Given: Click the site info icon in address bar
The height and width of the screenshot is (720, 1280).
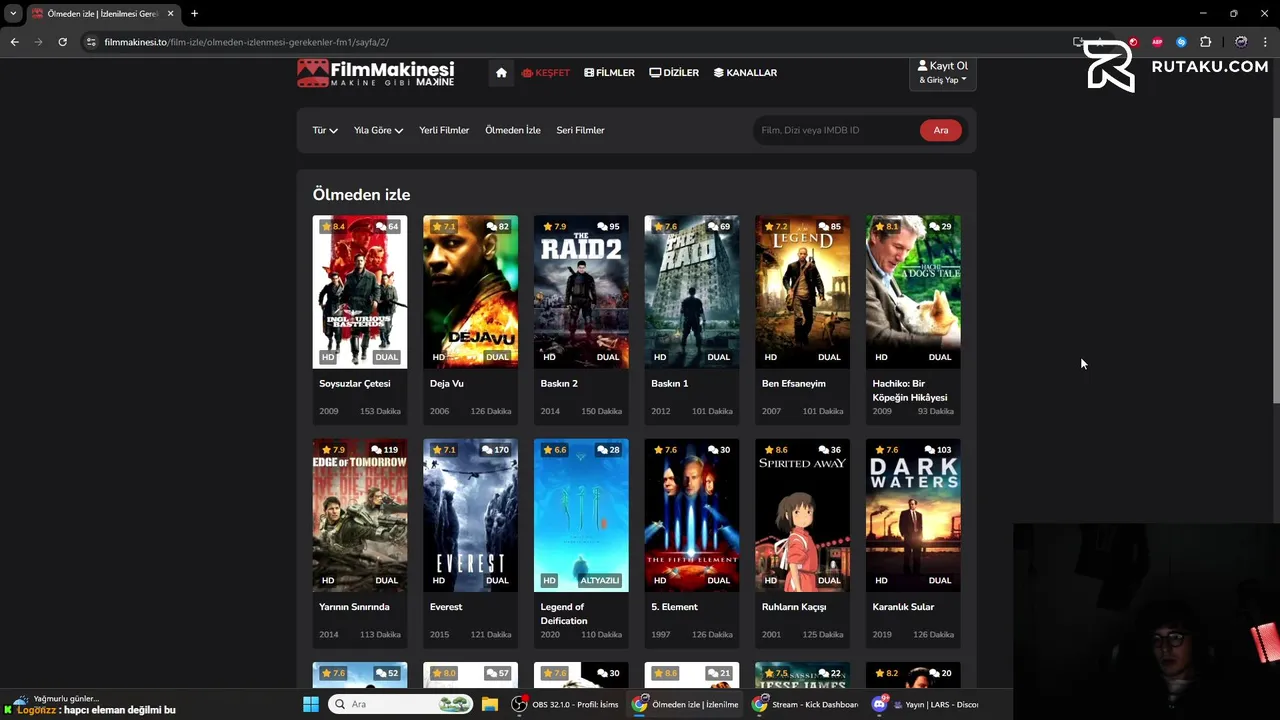Looking at the screenshot, I should point(91,42).
